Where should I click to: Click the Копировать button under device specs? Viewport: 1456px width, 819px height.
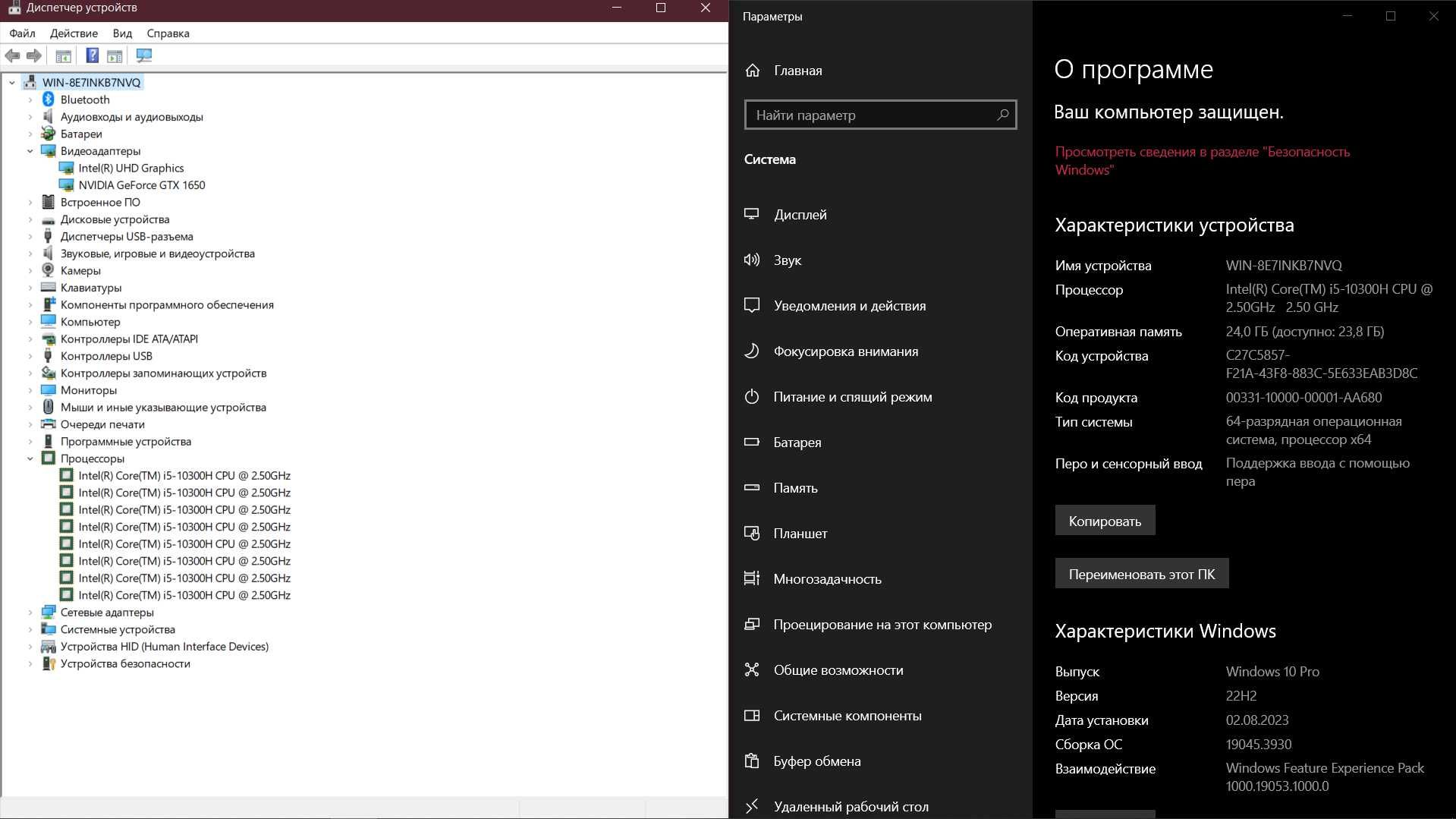point(1105,521)
